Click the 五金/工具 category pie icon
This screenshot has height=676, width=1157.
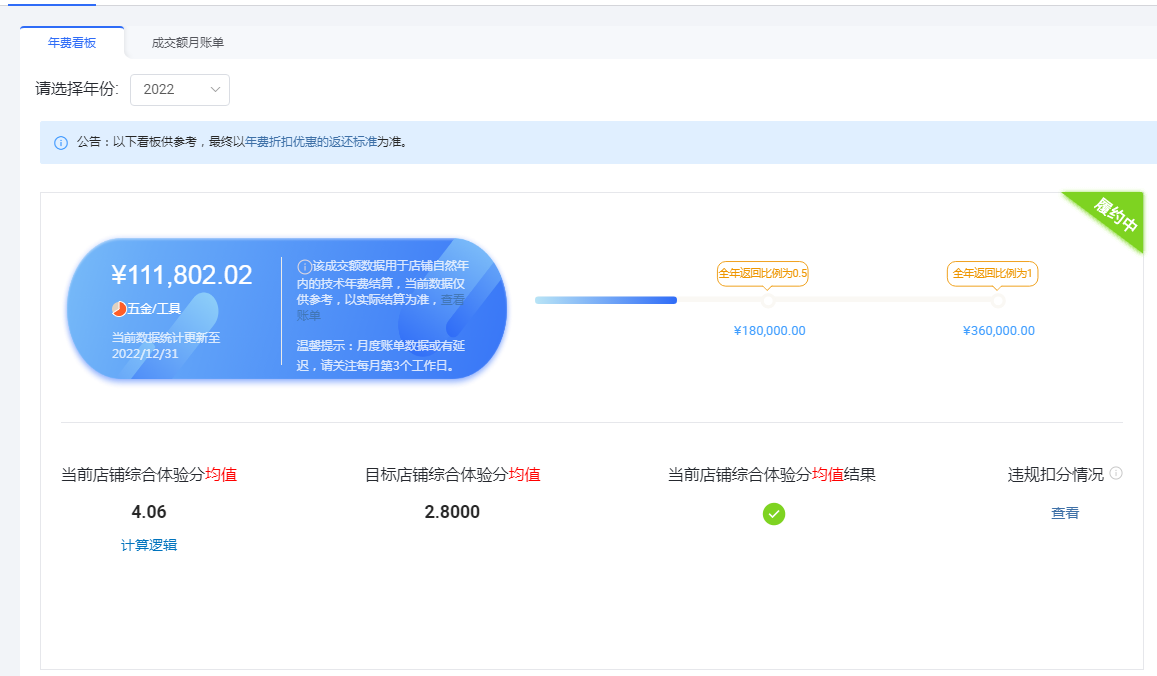coord(119,308)
